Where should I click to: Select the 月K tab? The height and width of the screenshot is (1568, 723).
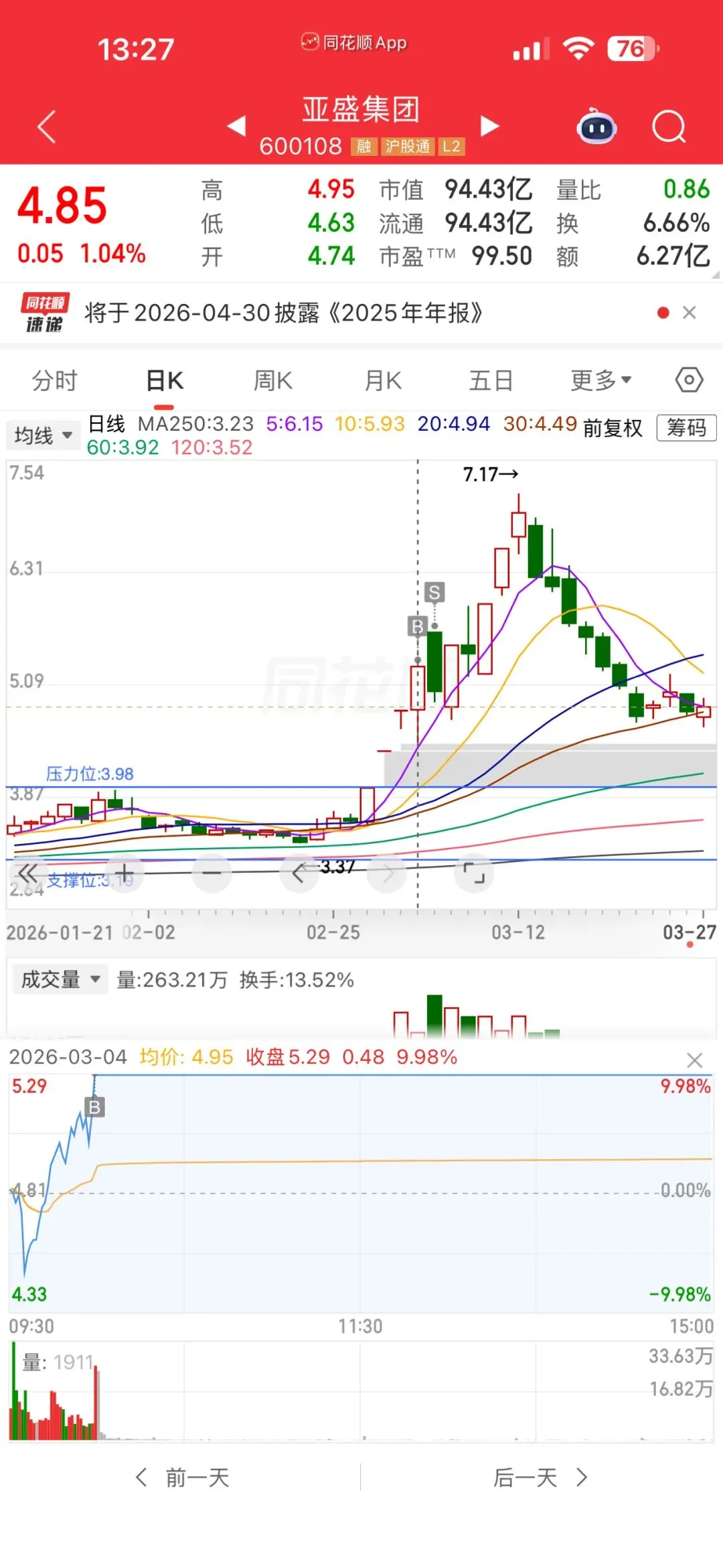[x=383, y=380]
